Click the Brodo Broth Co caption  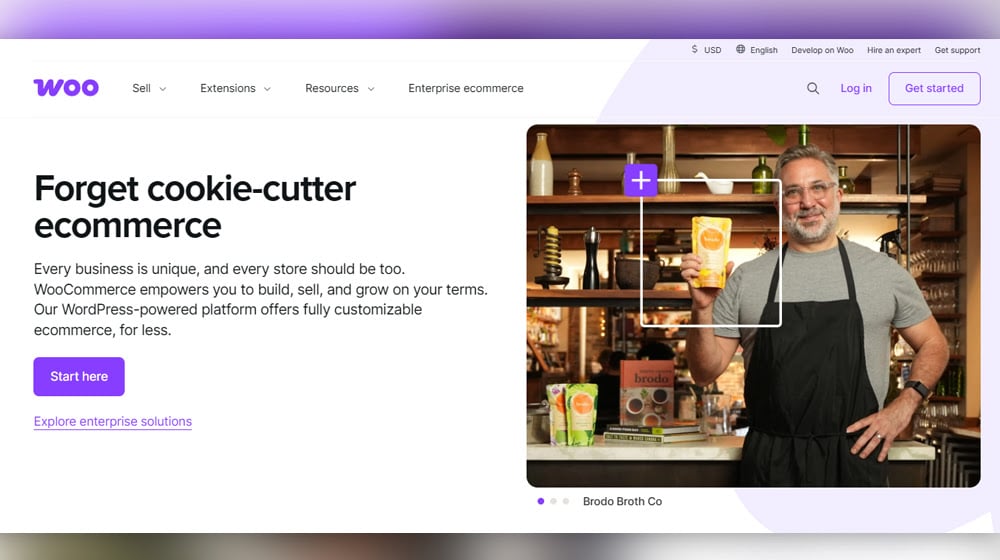pyautogui.click(x=622, y=501)
